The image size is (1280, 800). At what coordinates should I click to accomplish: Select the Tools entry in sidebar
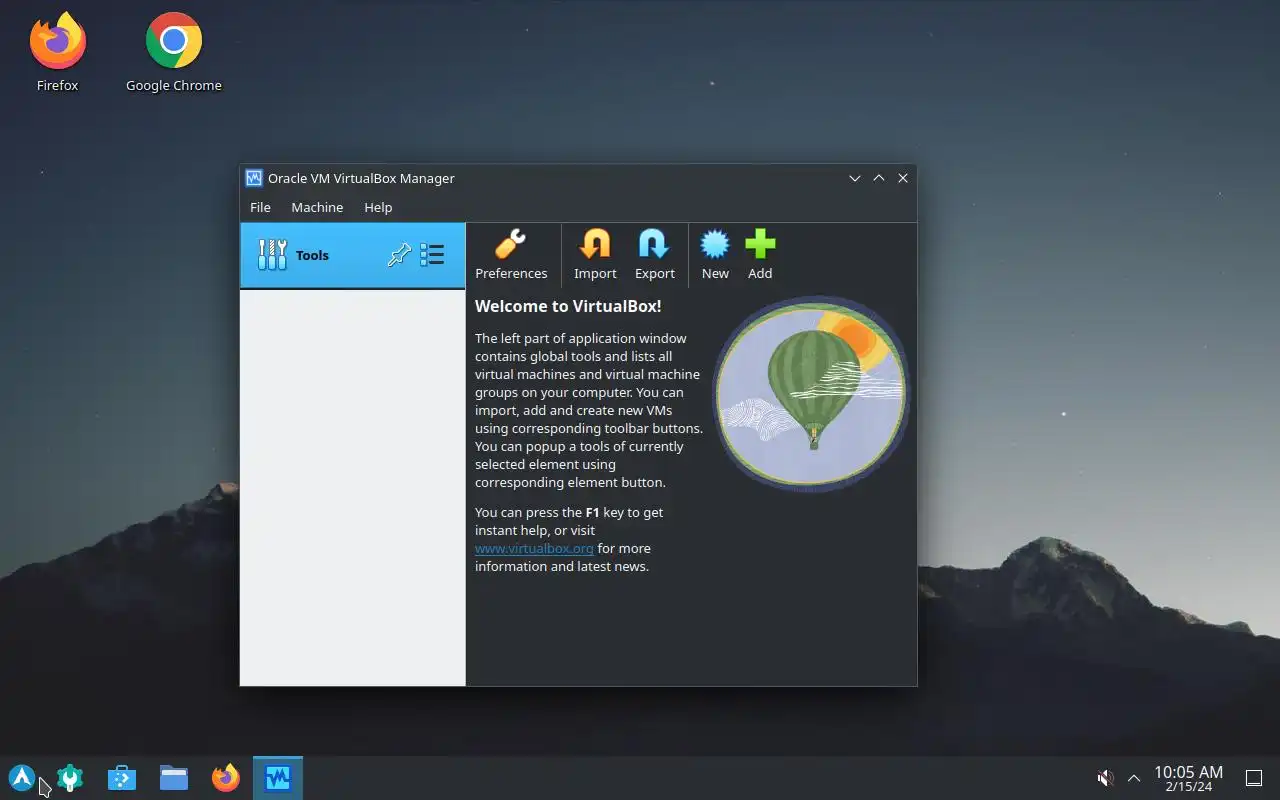pyautogui.click(x=352, y=255)
